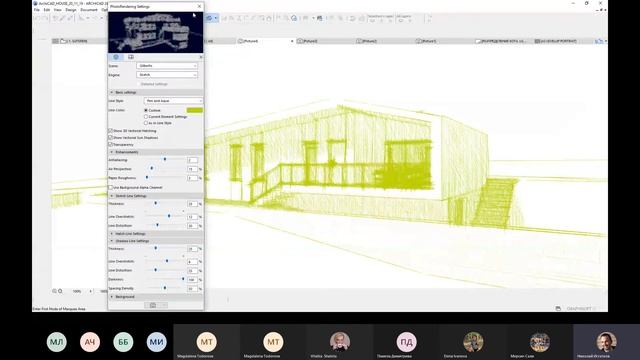Click Sketch Line Overstretch slider handle
Viewport: 640px width, 360px height.
[x=169, y=216]
